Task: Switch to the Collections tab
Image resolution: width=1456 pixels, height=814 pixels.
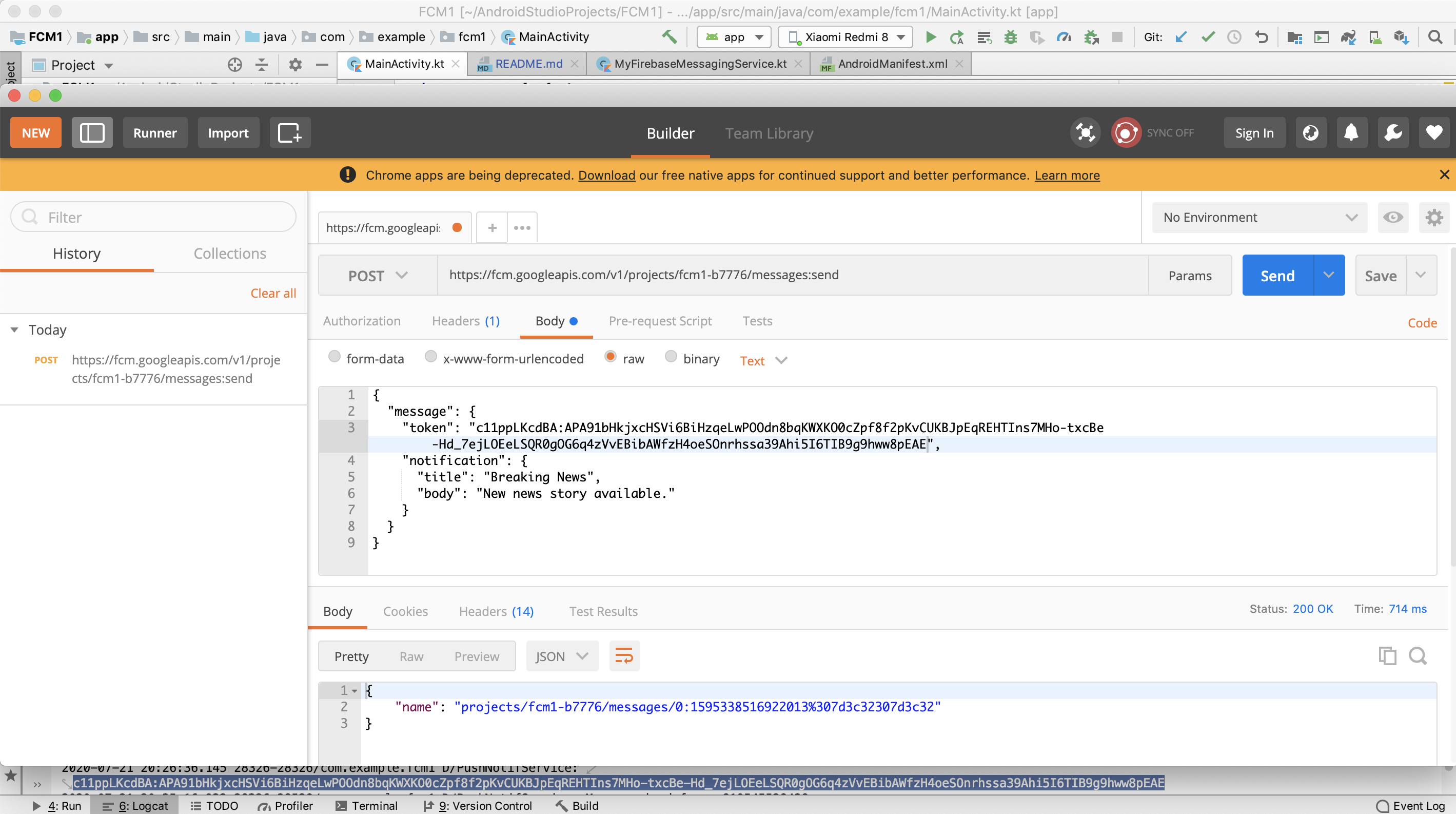Action: (x=229, y=254)
